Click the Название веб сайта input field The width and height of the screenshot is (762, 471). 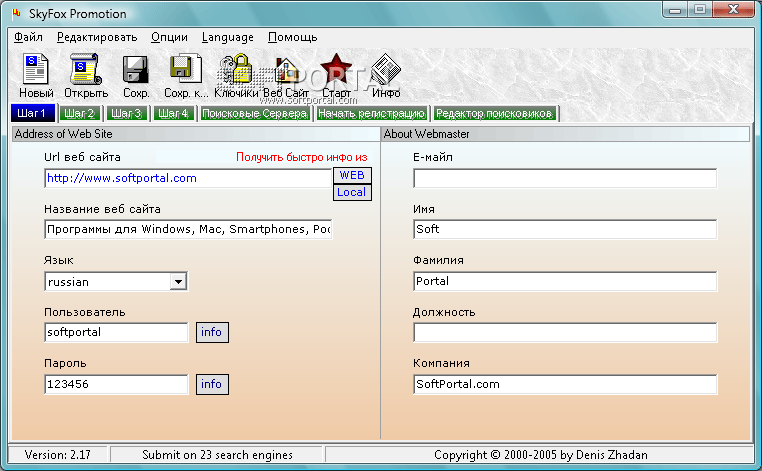[x=188, y=229]
